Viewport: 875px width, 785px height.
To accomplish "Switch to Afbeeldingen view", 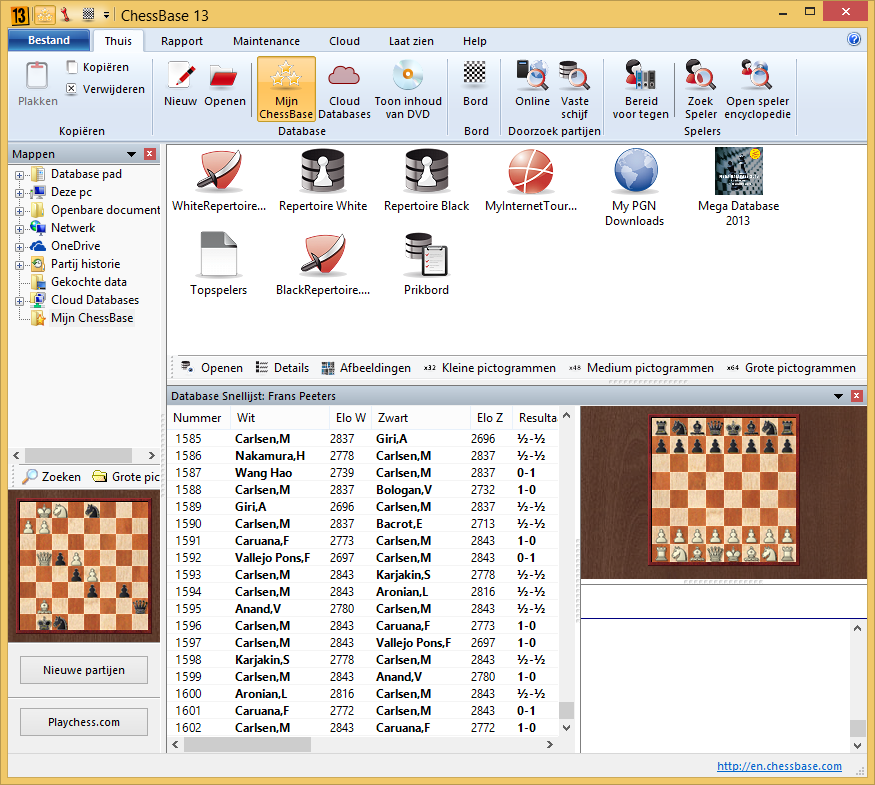I will pyautogui.click(x=366, y=368).
